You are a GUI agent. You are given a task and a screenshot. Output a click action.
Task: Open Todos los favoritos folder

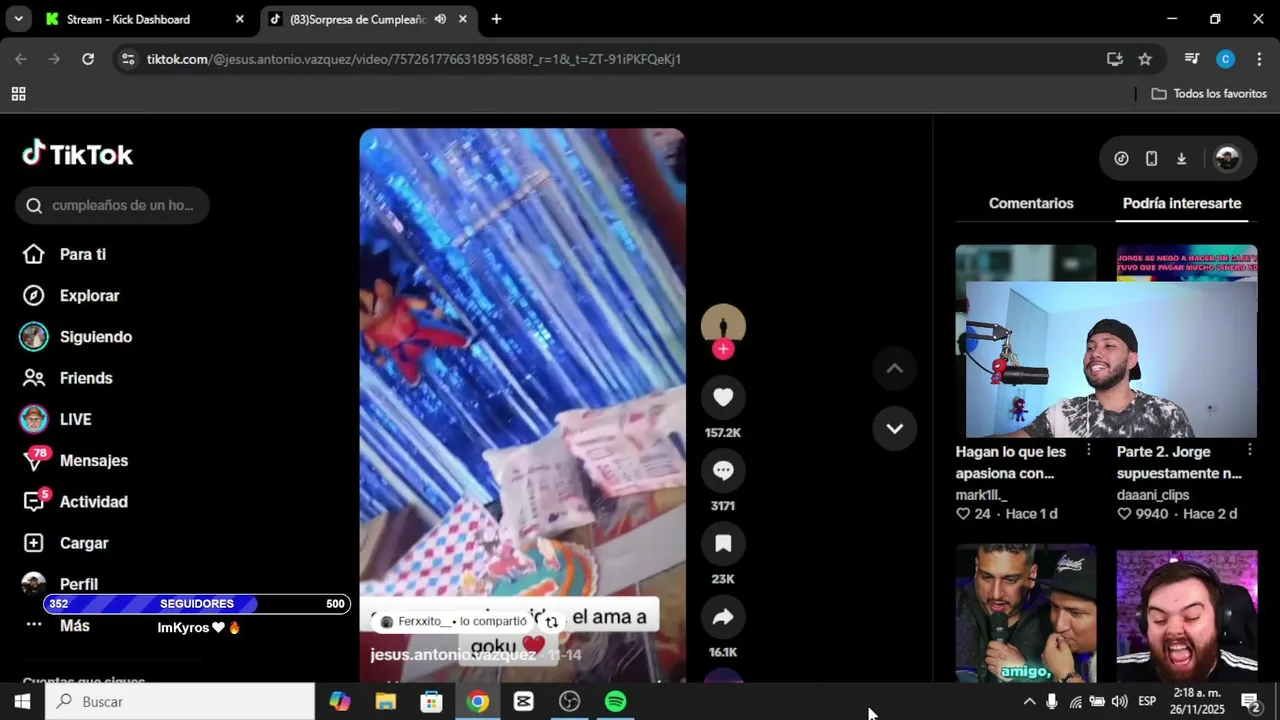pos(1209,93)
